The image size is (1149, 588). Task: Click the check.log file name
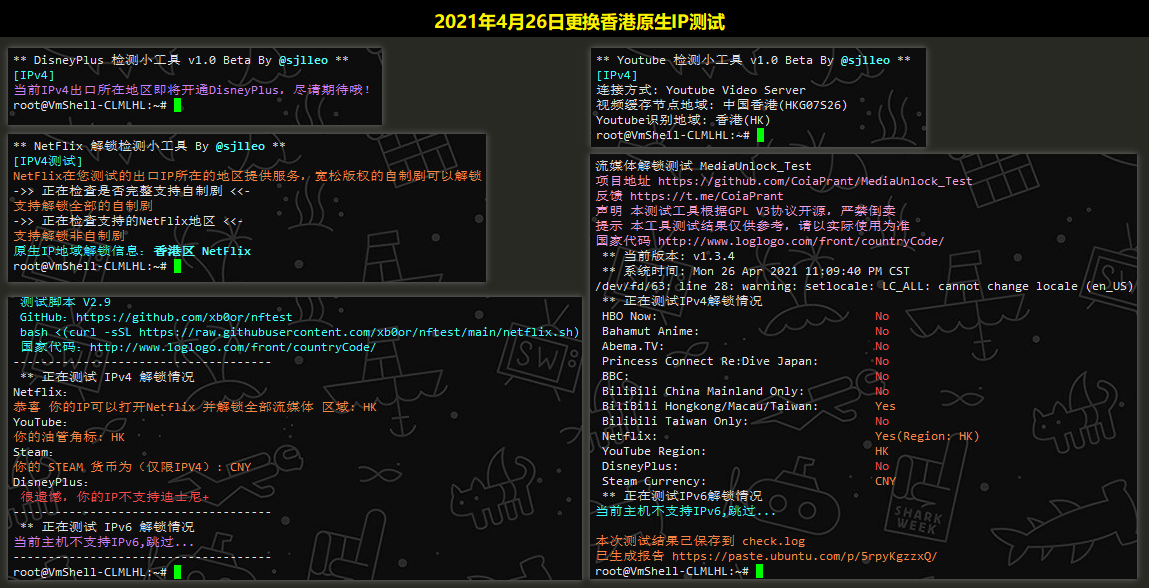773,542
